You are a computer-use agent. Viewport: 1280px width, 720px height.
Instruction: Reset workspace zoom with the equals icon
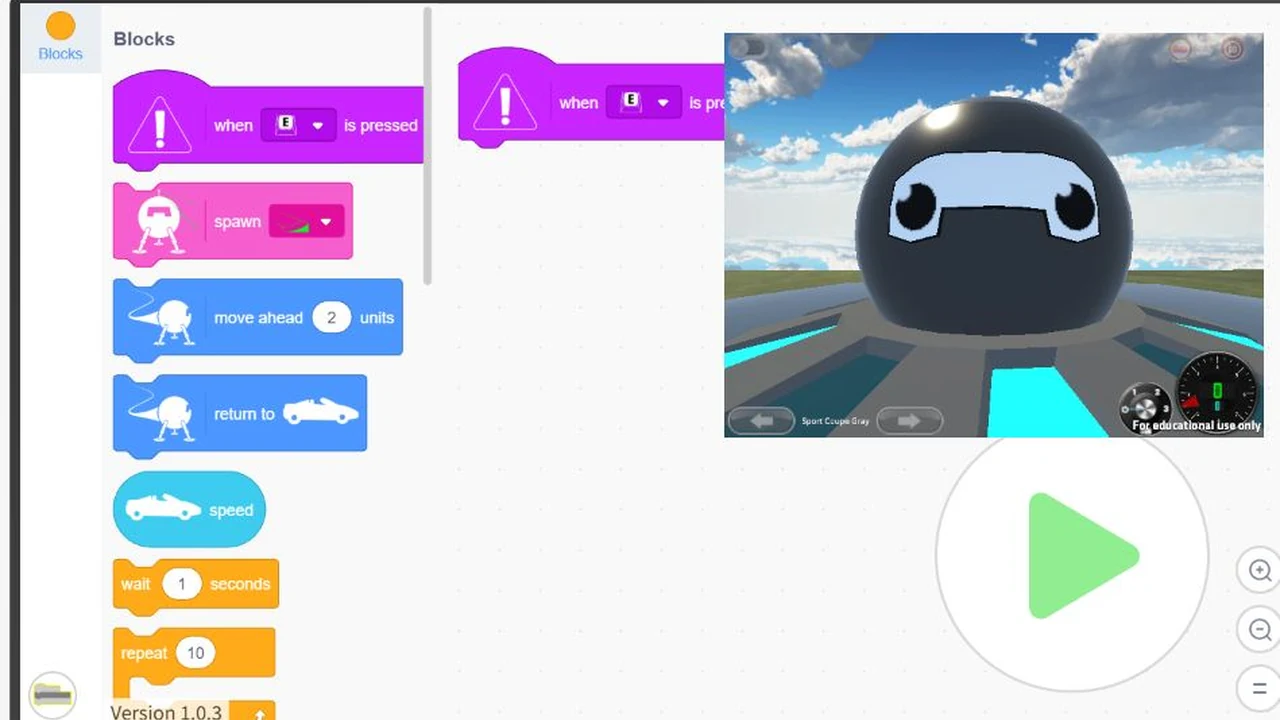(1259, 688)
